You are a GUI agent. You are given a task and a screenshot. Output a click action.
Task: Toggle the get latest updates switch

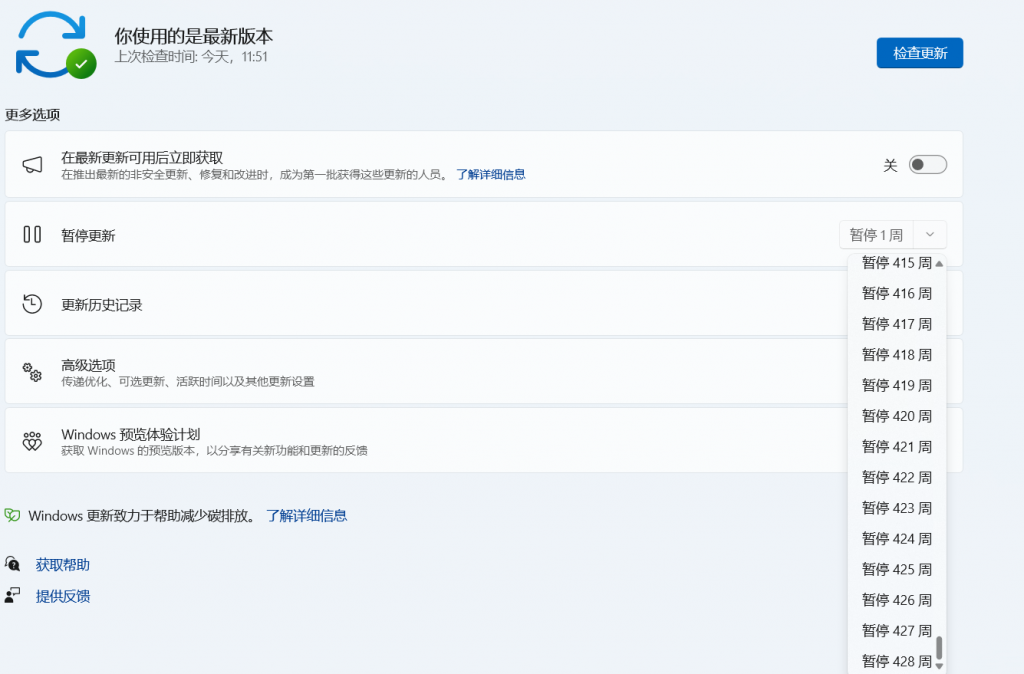(x=927, y=165)
